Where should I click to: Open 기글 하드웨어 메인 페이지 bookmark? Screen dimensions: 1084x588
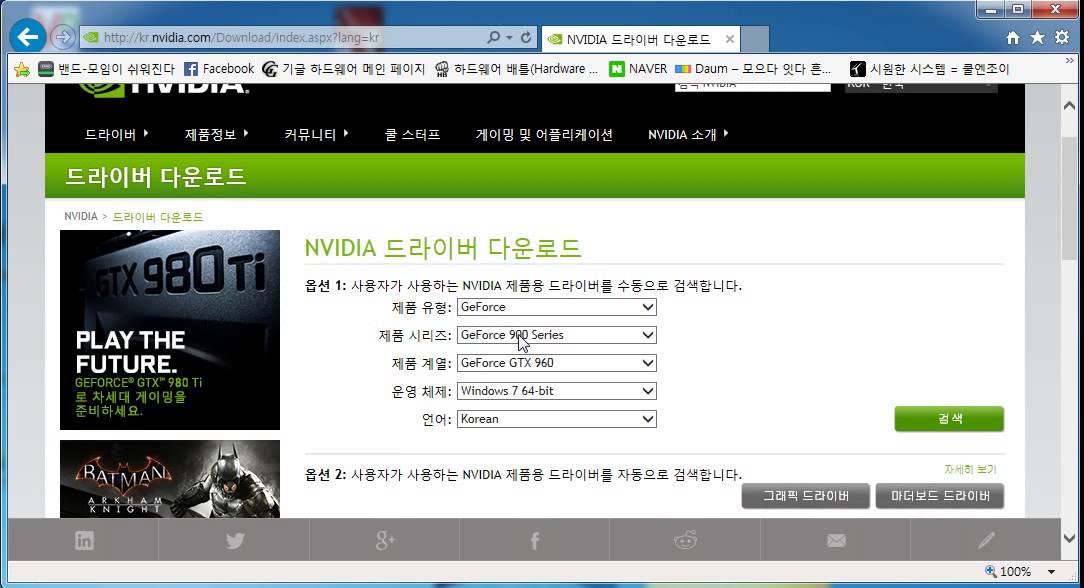click(x=344, y=69)
